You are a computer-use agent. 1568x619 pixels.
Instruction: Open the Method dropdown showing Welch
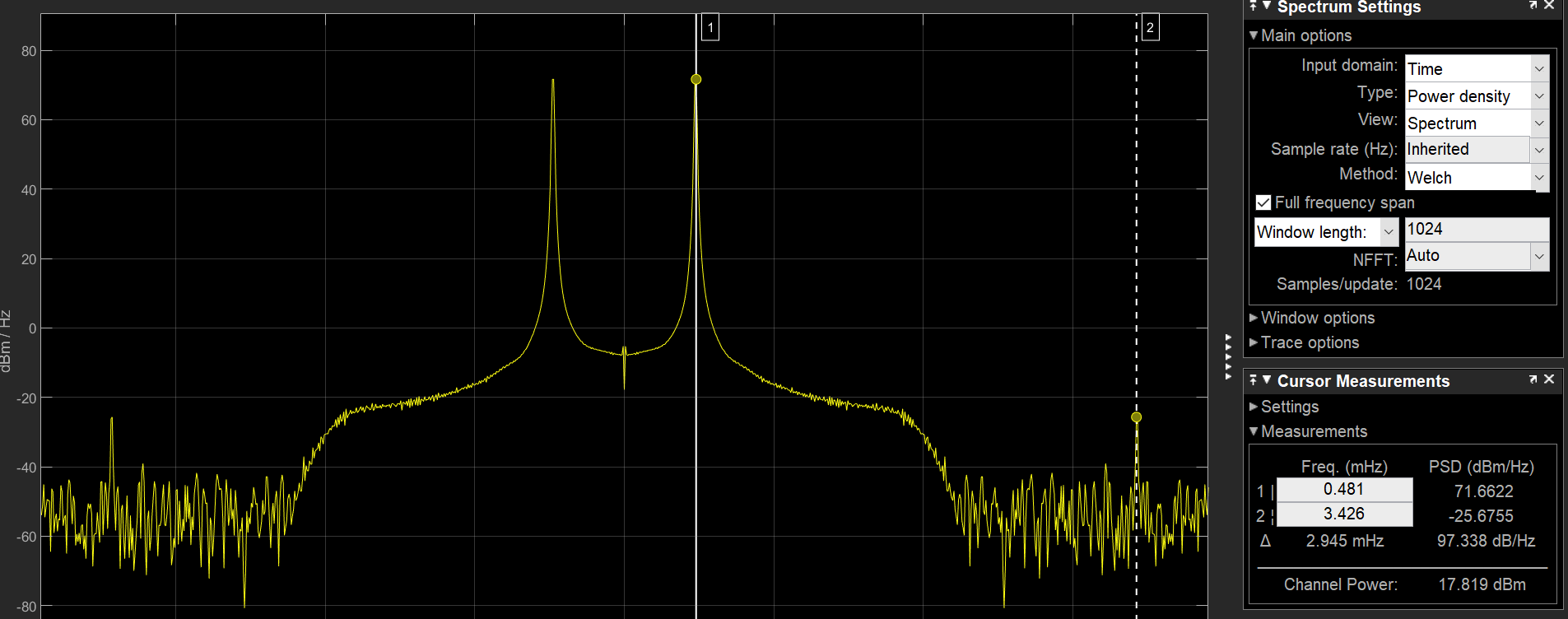pyautogui.click(x=1539, y=177)
